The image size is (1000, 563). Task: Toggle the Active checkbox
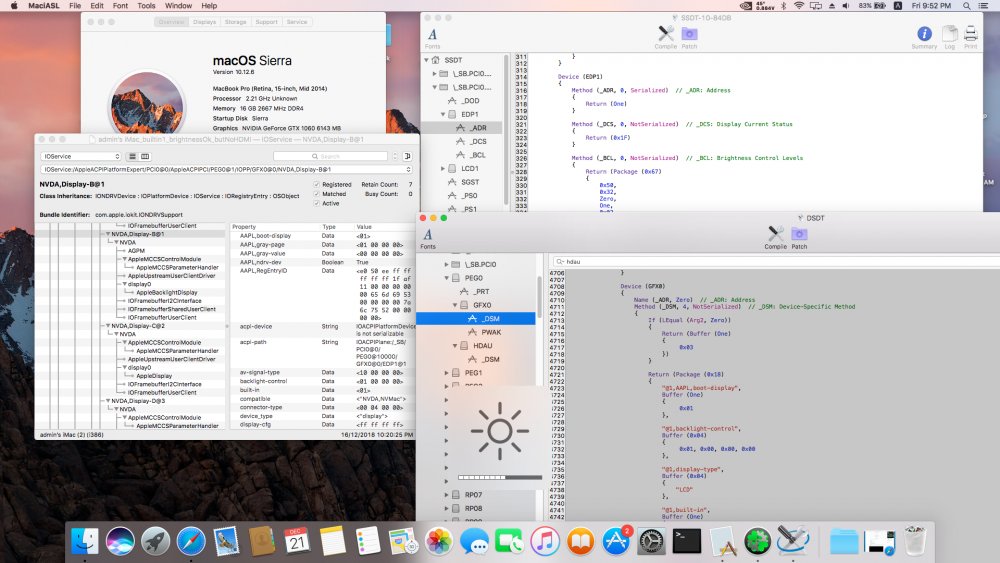pos(316,203)
